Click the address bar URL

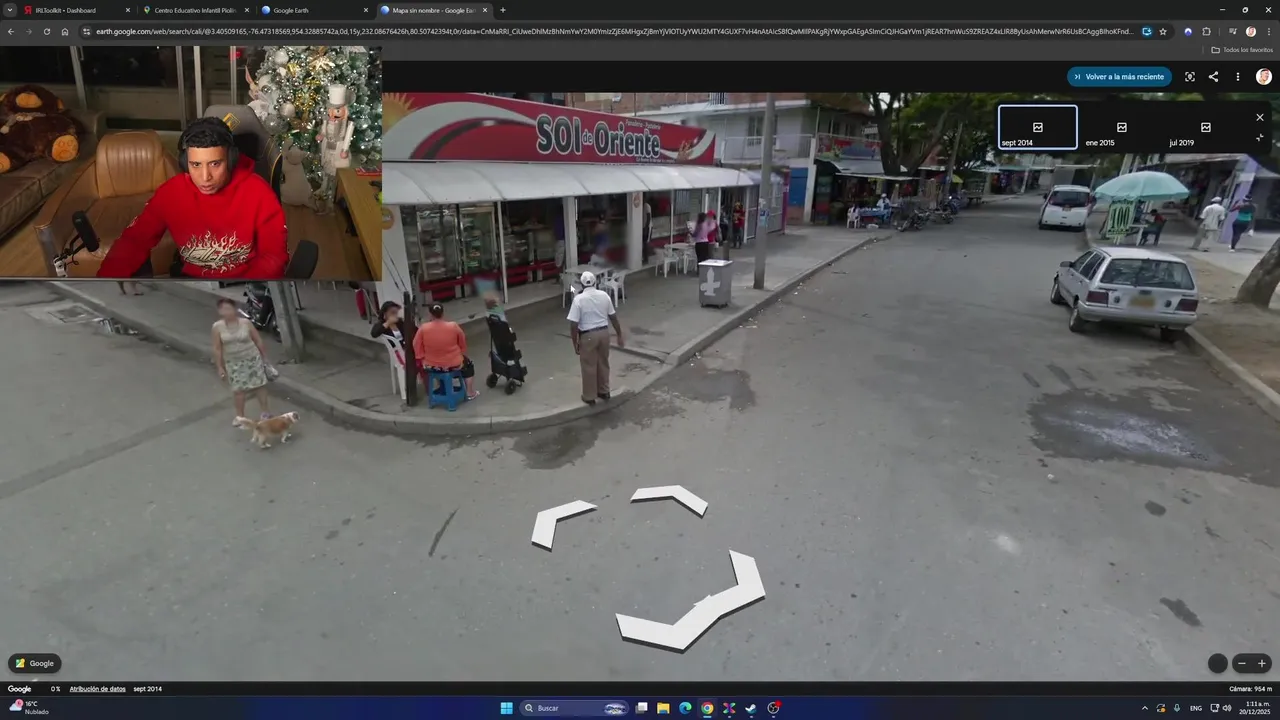point(615,31)
